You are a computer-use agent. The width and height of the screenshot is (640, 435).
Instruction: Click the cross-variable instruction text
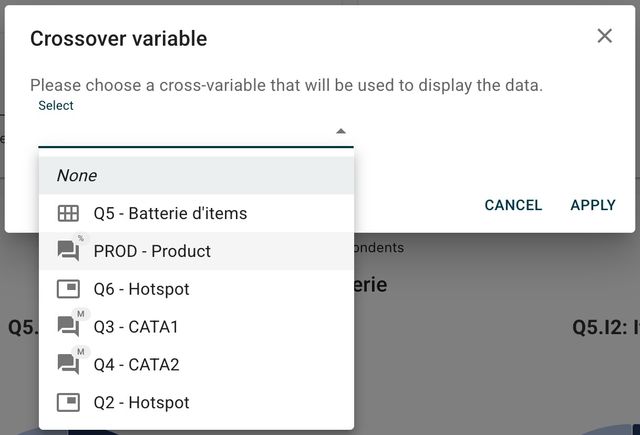coord(286,85)
